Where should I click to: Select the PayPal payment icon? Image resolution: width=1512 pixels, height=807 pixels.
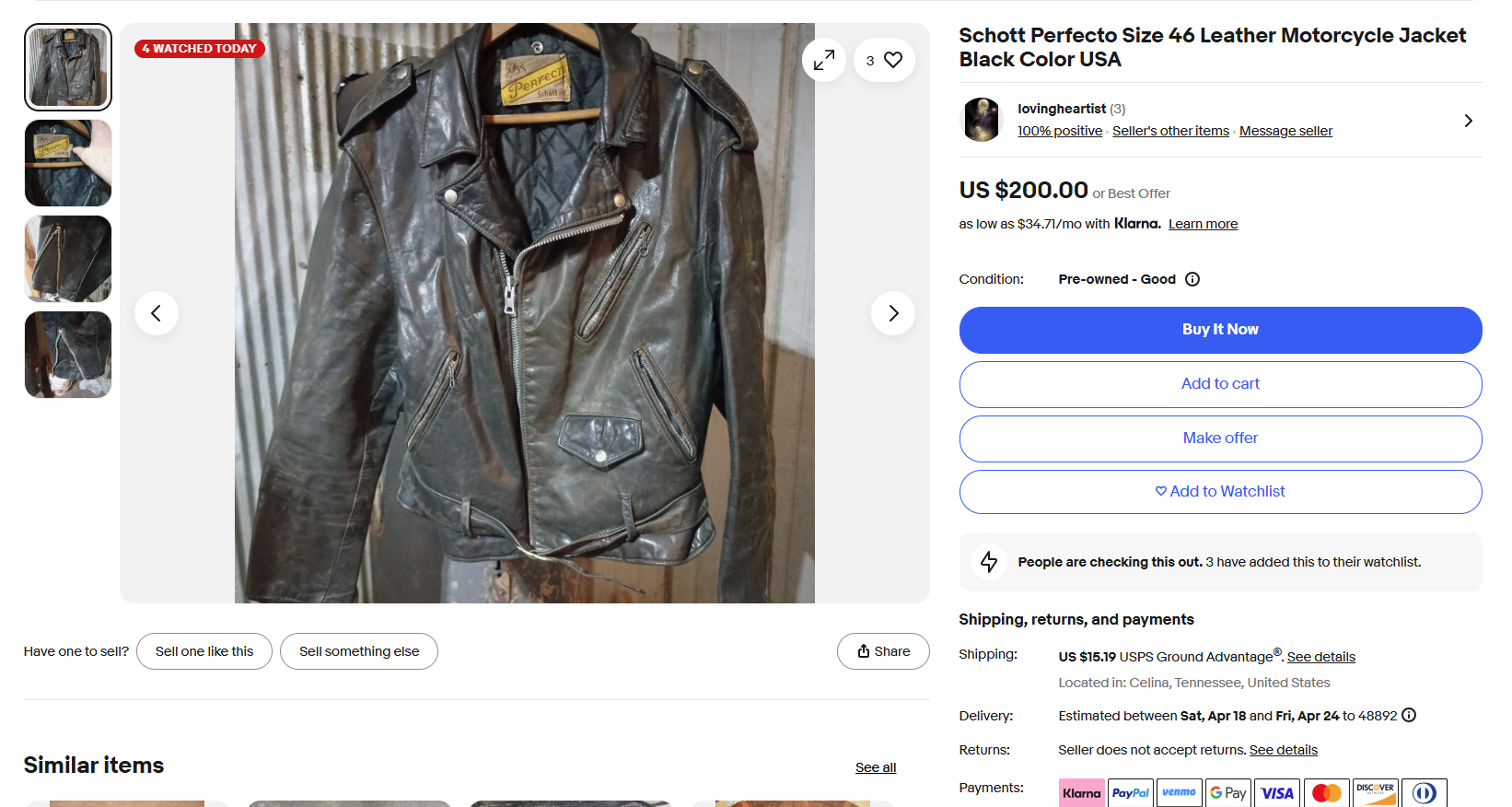tap(1130, 793)
